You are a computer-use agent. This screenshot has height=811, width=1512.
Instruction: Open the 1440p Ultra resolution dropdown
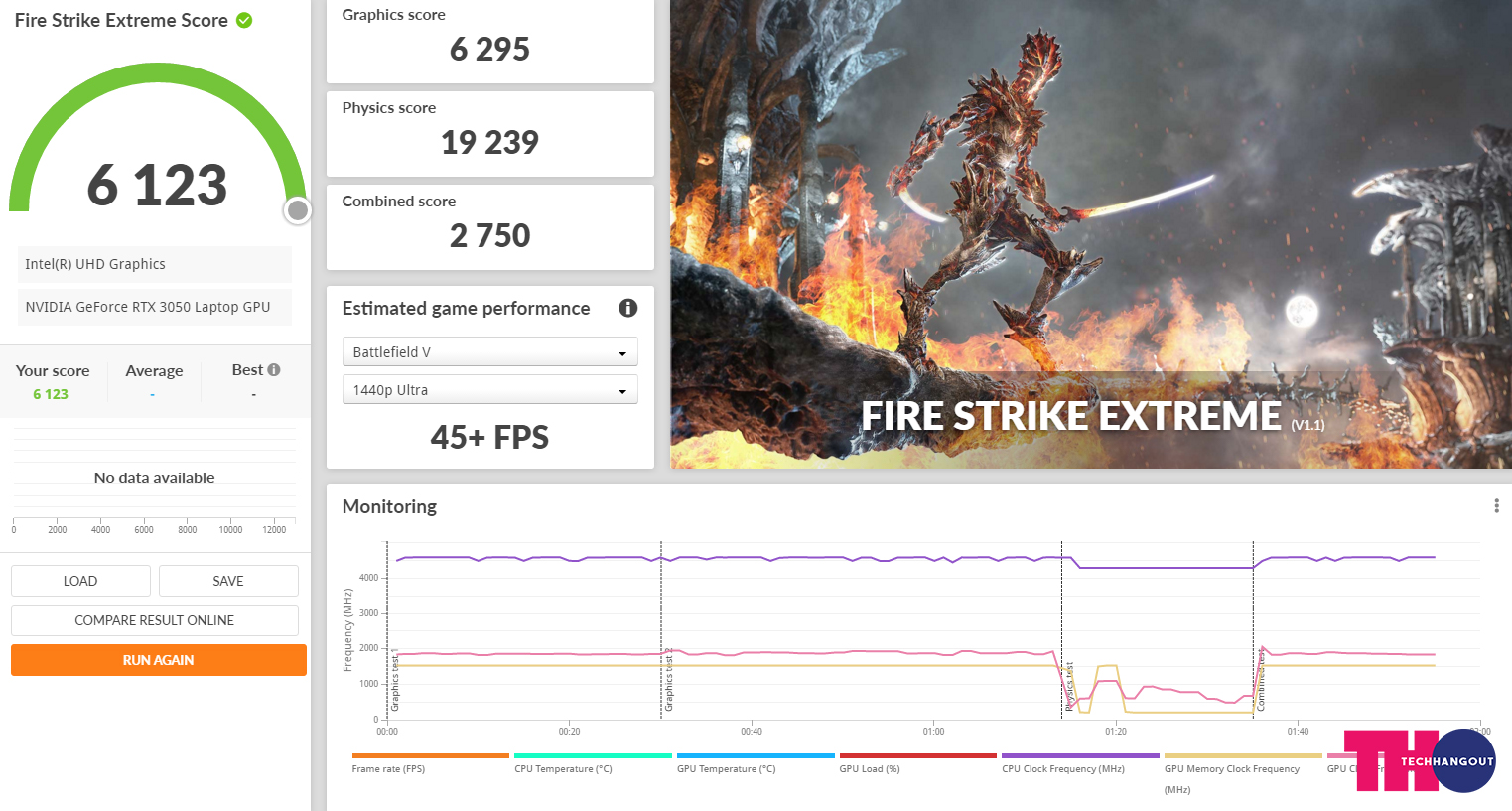(489, 390)
